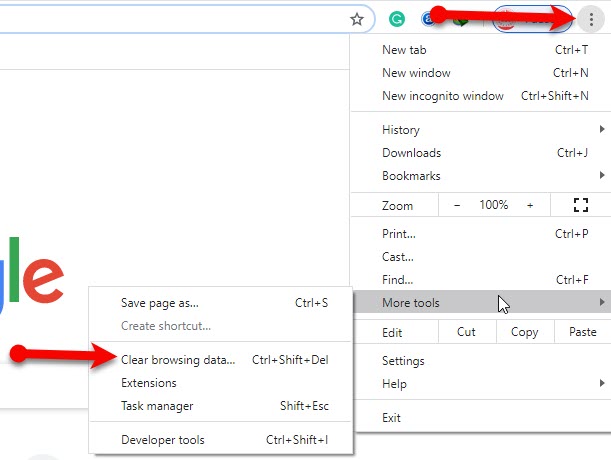Image resolution: width=611 pixels, height=460 pixels.
Task: Open Extensions from More tools submenu
Action: coord(149,383)
